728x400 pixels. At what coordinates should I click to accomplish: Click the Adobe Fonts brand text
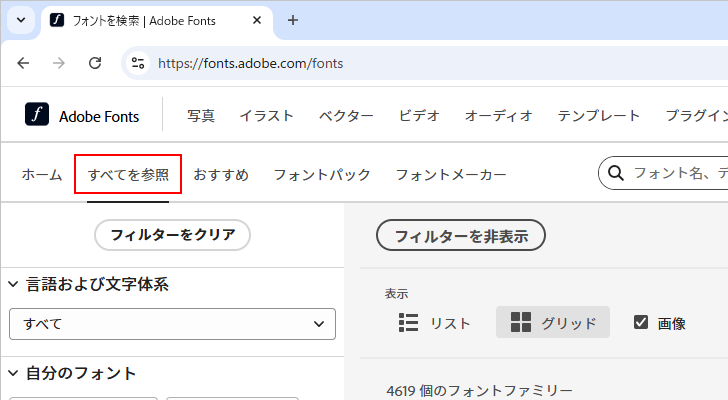click(99, 116)
